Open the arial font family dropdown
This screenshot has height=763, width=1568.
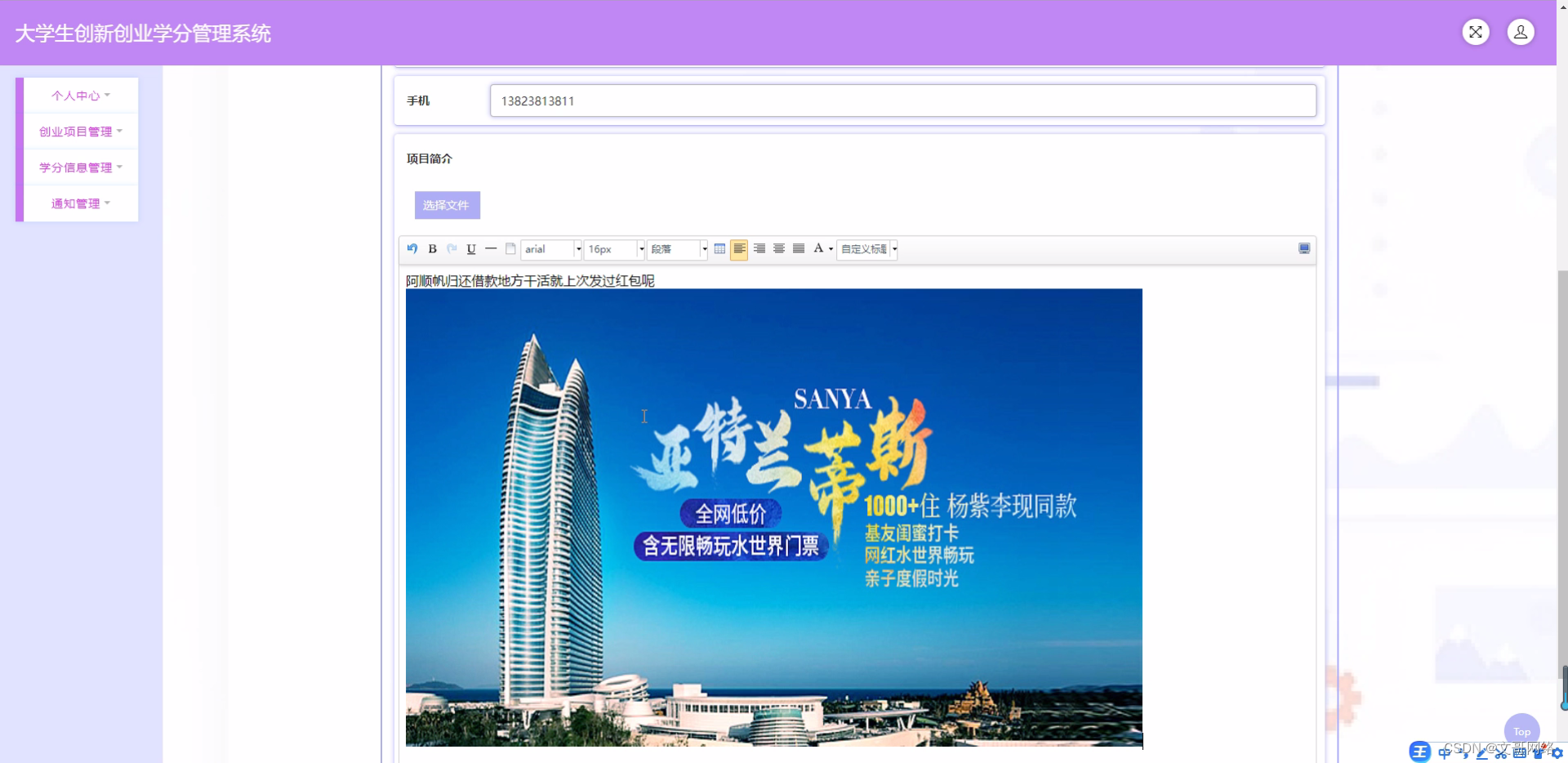pyautogui.click(x=552, y=249)
